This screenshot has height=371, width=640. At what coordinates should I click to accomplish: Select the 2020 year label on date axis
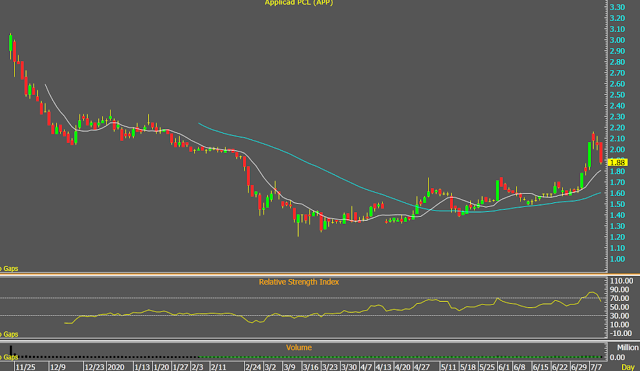(116, 367)
